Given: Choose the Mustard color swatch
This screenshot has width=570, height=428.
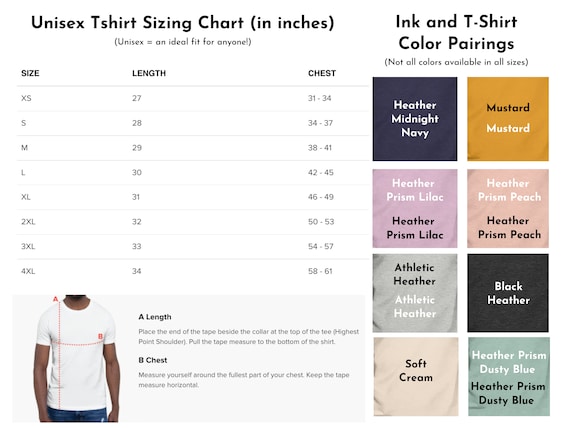Looking at the screenshot, I should 508,119.
